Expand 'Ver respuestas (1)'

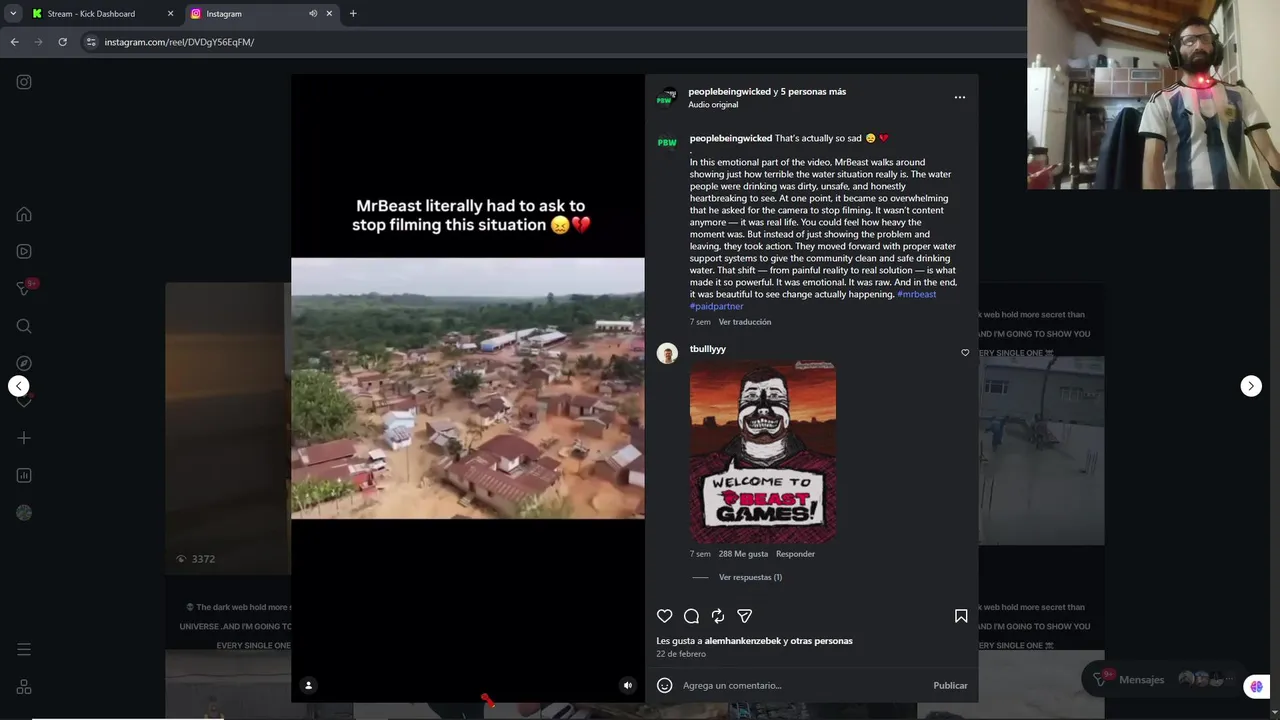point(750,577)
